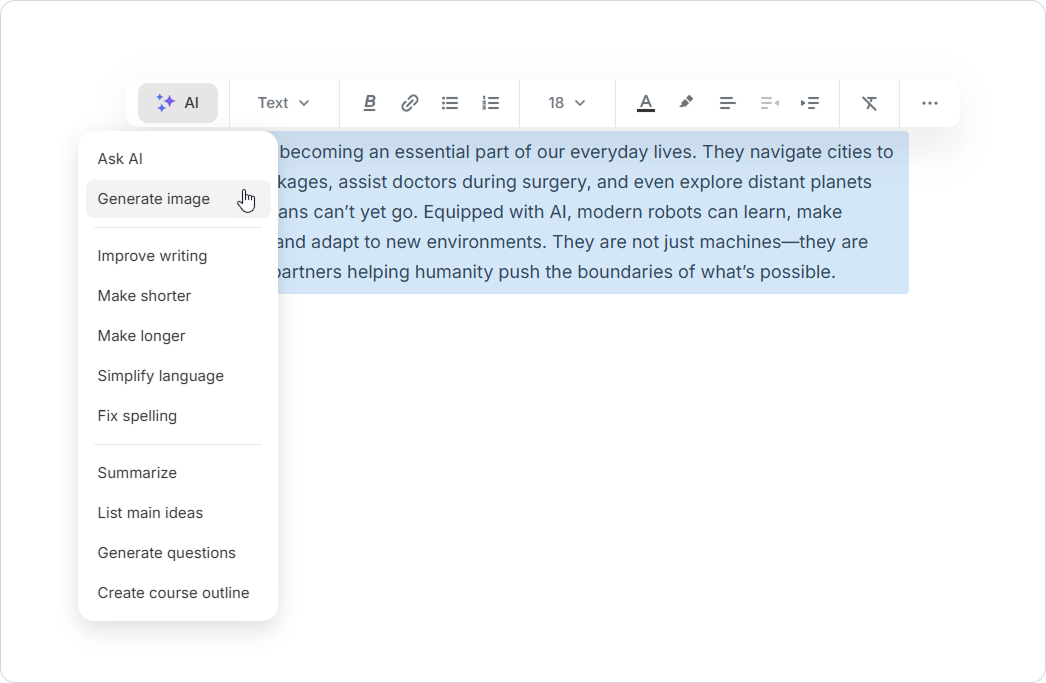The image size is (1046, 683).
Task: Choose Generate image option
Action: (154, 199)
